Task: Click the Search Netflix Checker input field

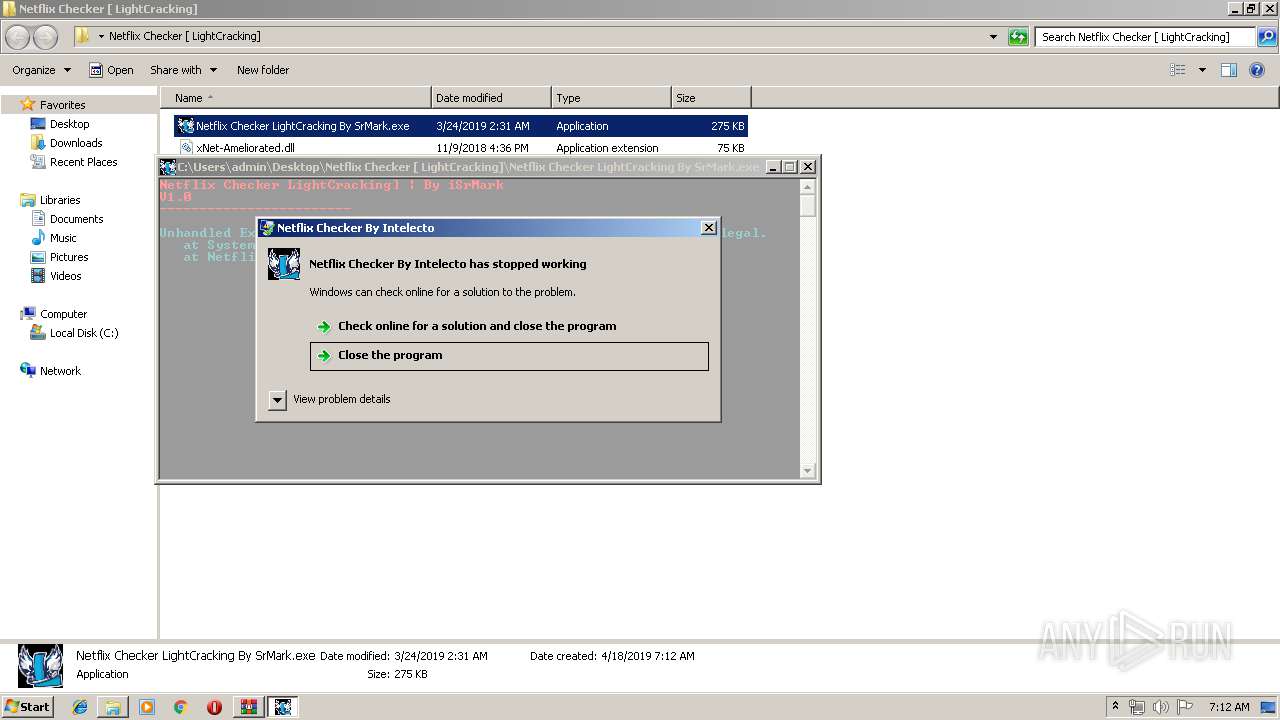Action: [x=1146, y=37]
